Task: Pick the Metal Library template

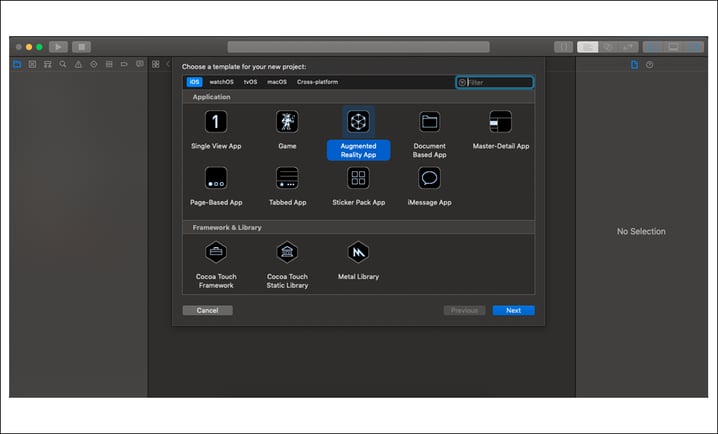Action: [358, 261]
